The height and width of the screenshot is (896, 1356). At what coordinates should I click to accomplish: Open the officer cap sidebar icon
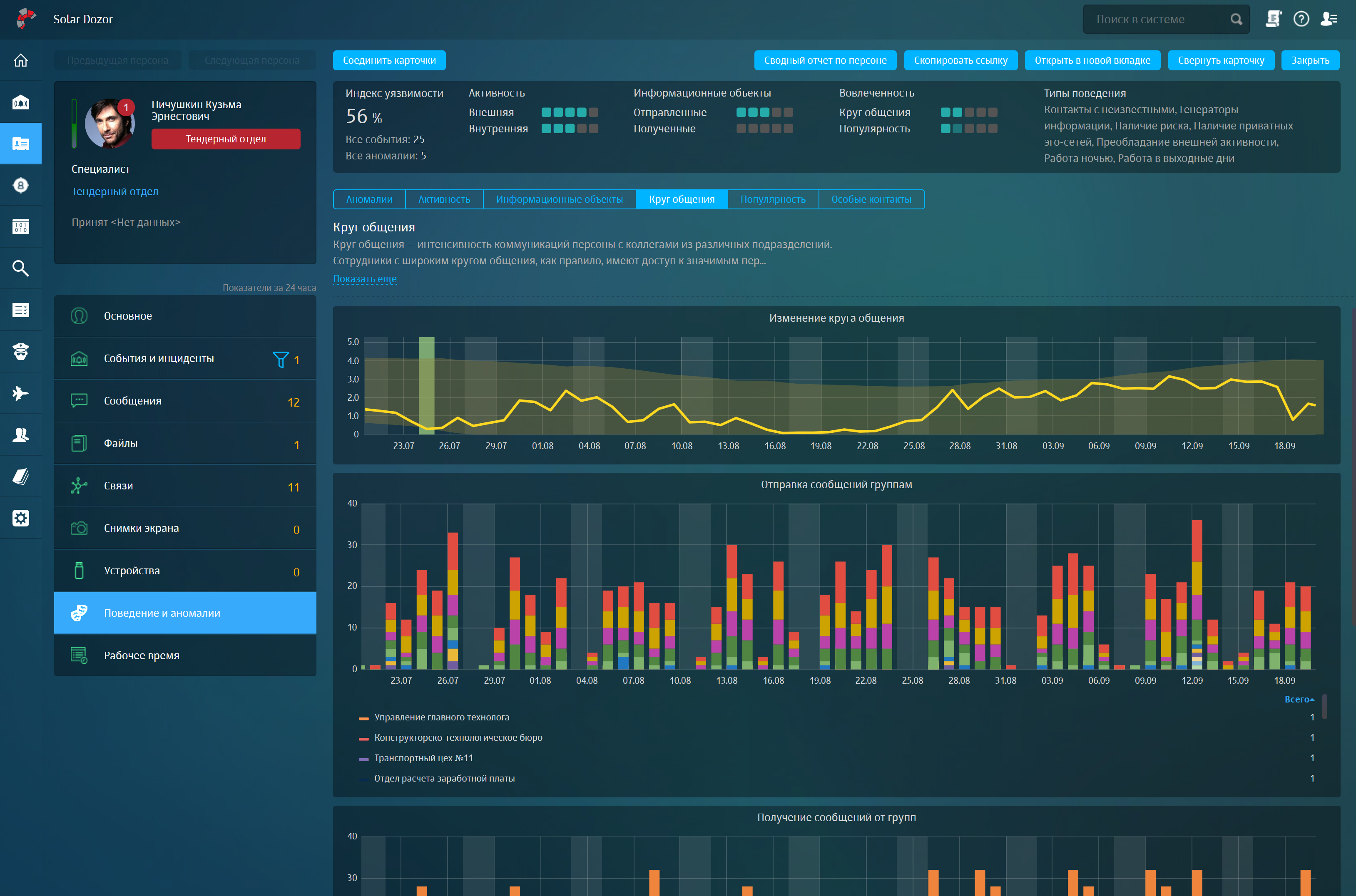tap(20, 352)
